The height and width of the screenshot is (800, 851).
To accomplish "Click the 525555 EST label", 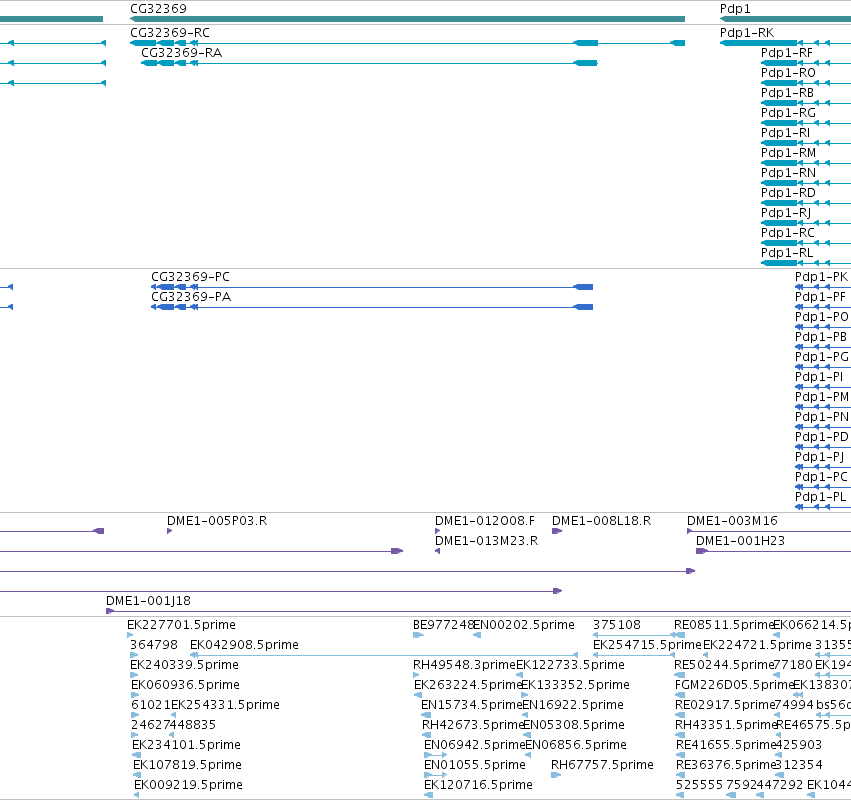I will point(700,785).
